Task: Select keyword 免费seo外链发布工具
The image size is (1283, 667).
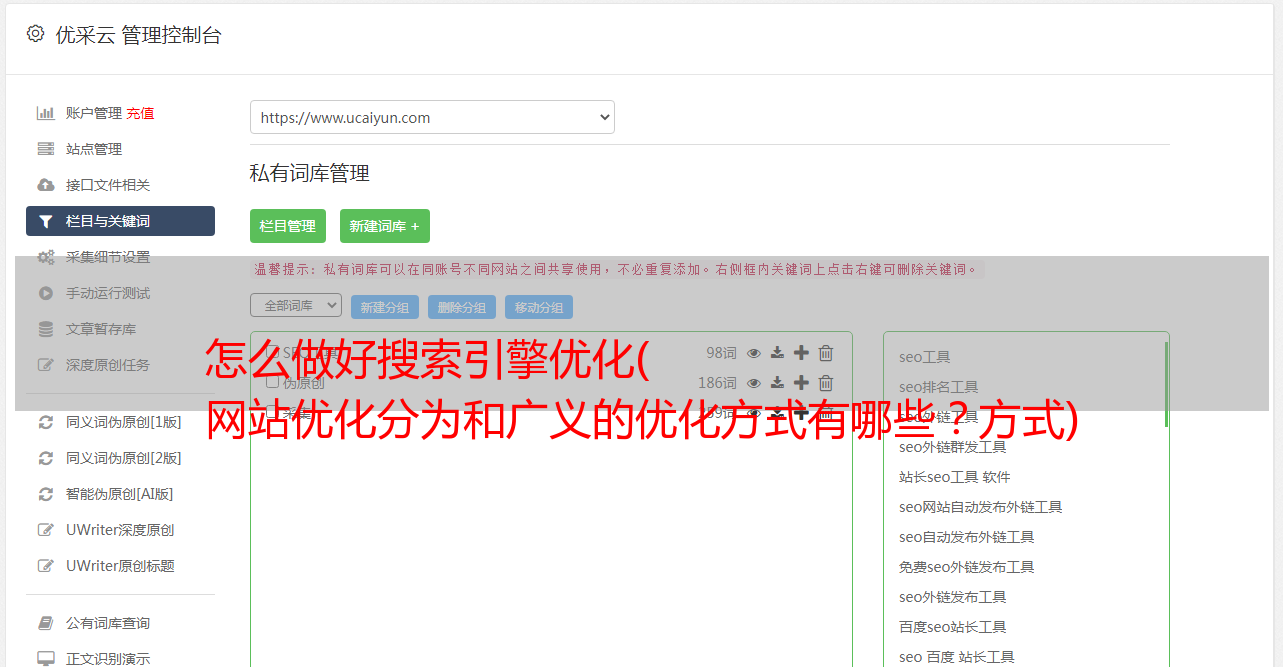Action: click(967, 567)
